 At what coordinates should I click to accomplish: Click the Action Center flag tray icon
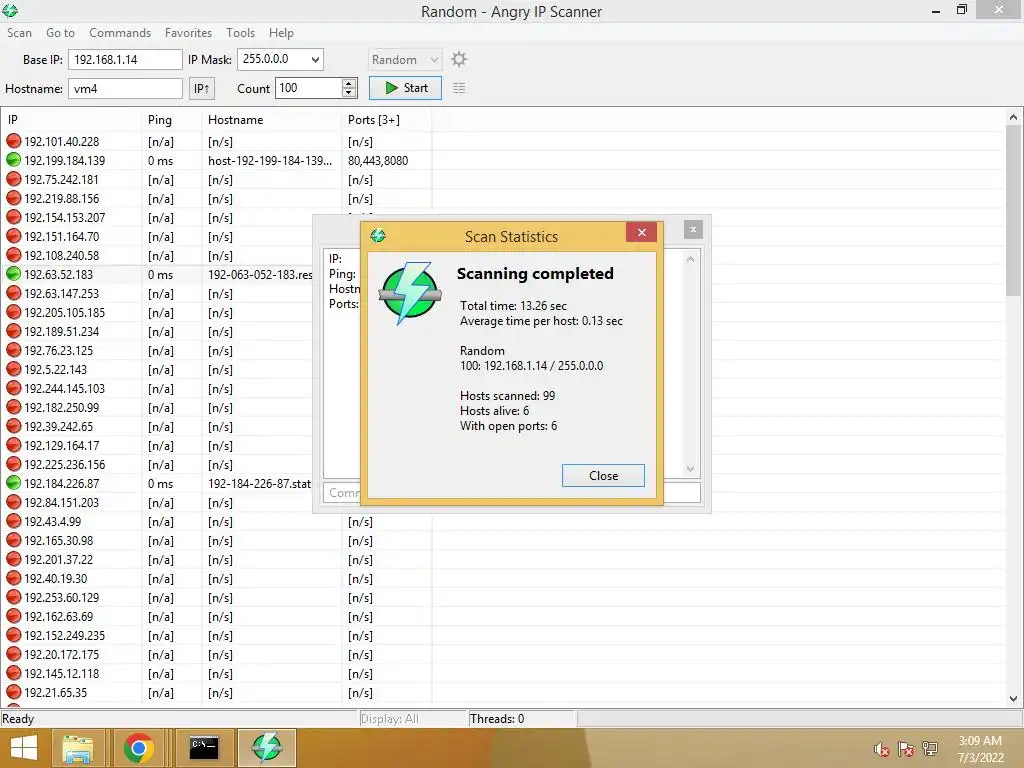(x=905, y=749)
